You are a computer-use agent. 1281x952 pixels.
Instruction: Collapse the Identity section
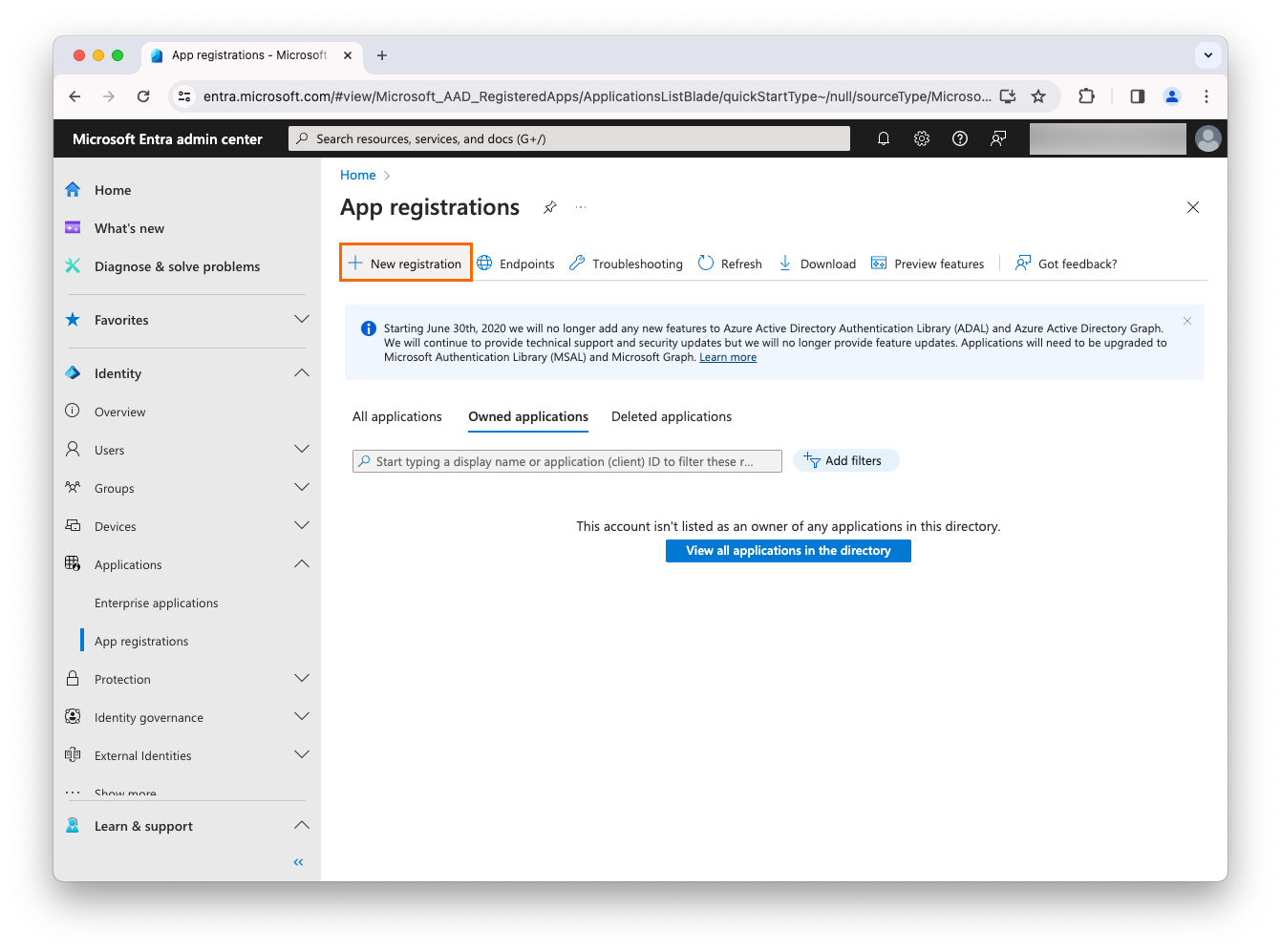[302, 372]
